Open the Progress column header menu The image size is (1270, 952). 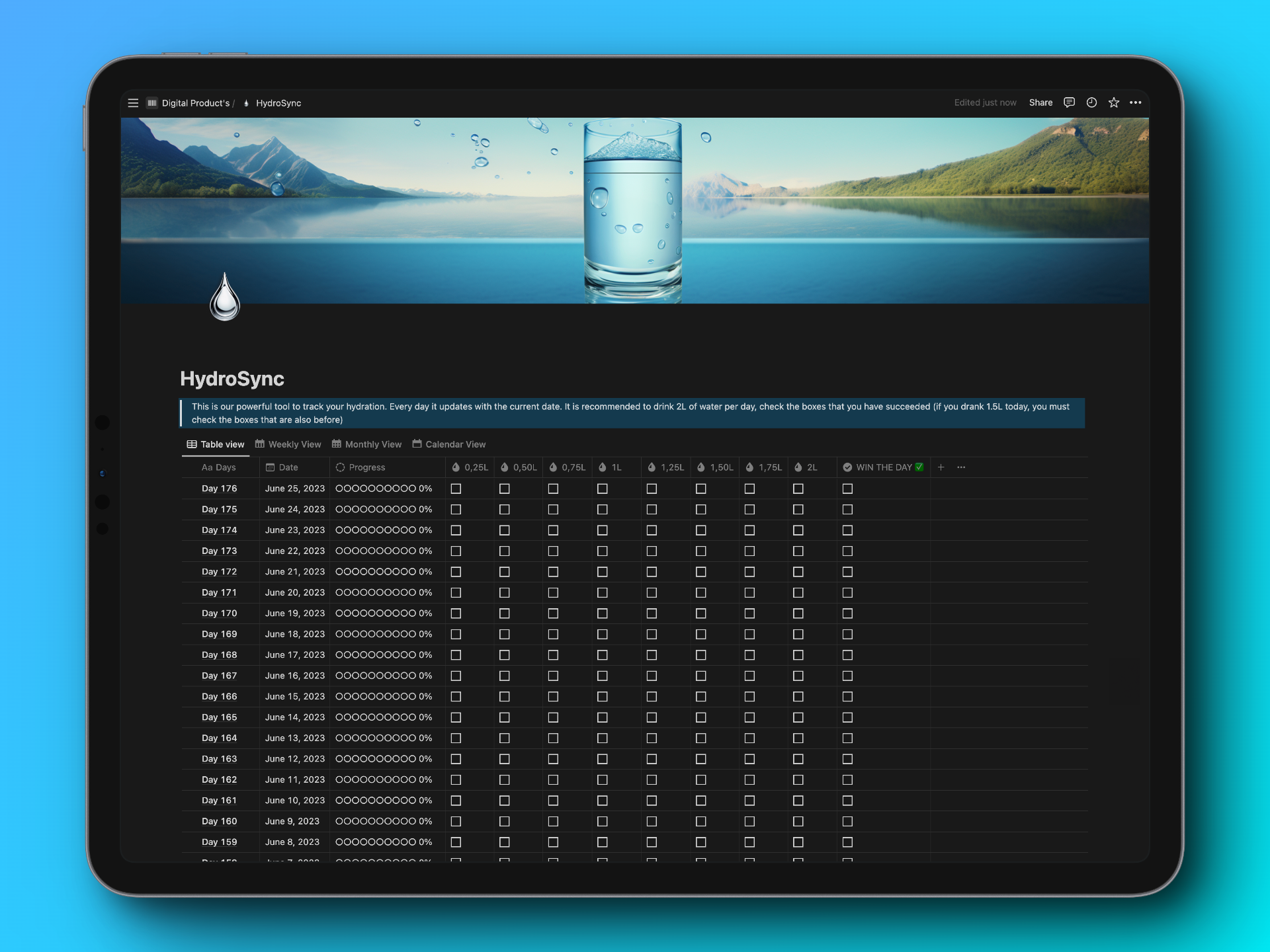[366, 467]
